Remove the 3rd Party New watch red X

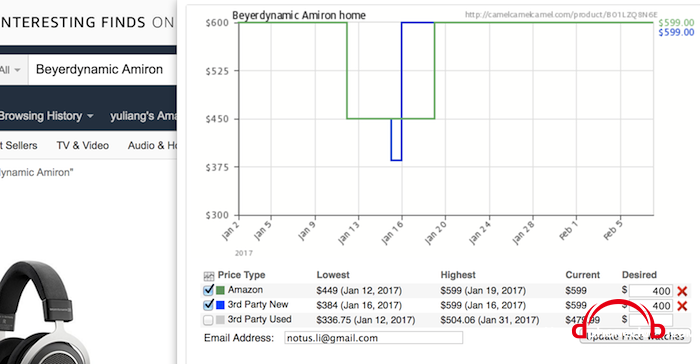tap(682, 306)
